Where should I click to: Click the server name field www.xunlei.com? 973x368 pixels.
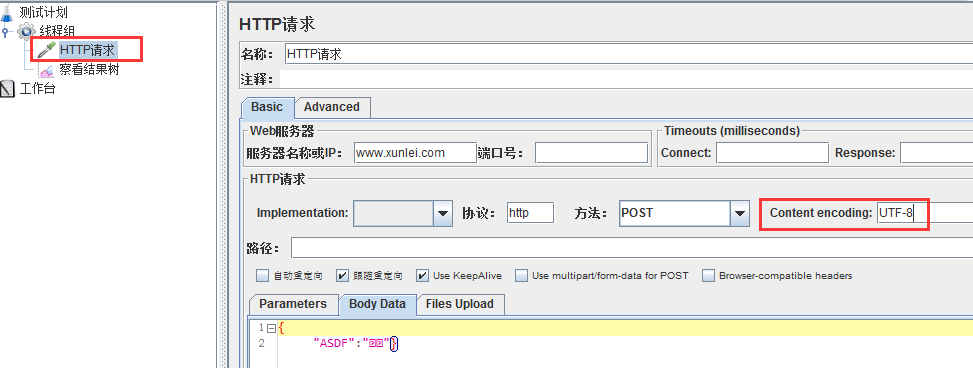(415, 153)
